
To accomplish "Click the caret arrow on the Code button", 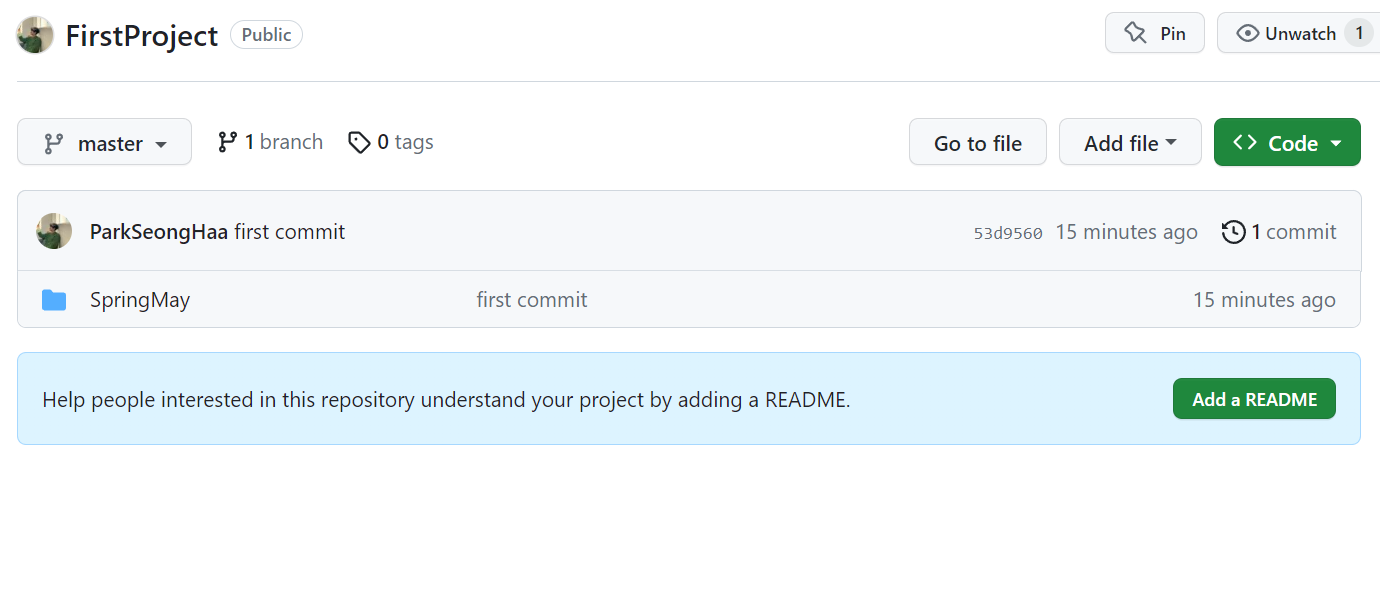I will [x=1335, y=144].
